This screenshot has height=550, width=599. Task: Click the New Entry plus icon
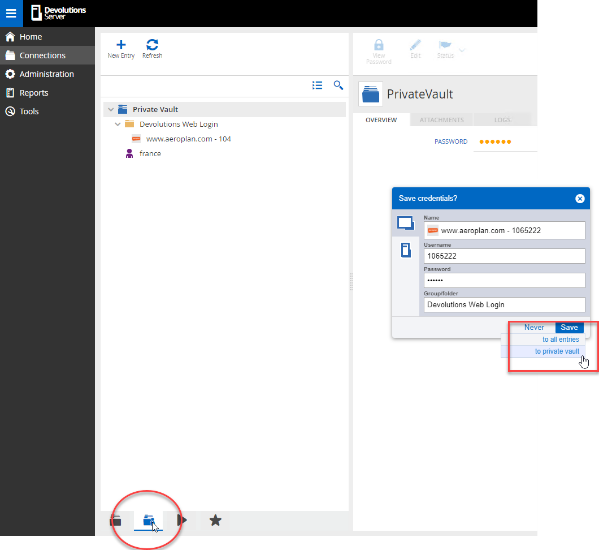(121, 45)
